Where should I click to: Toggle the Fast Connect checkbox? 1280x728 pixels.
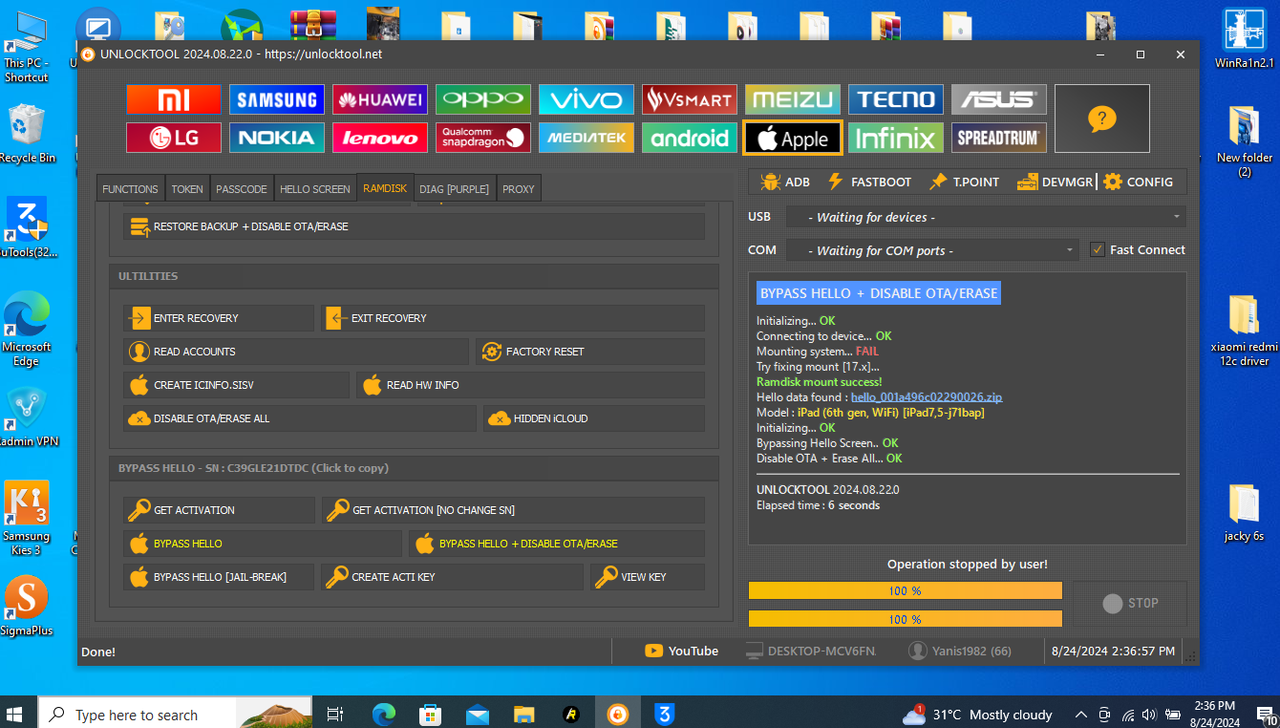click(1097, 250)
